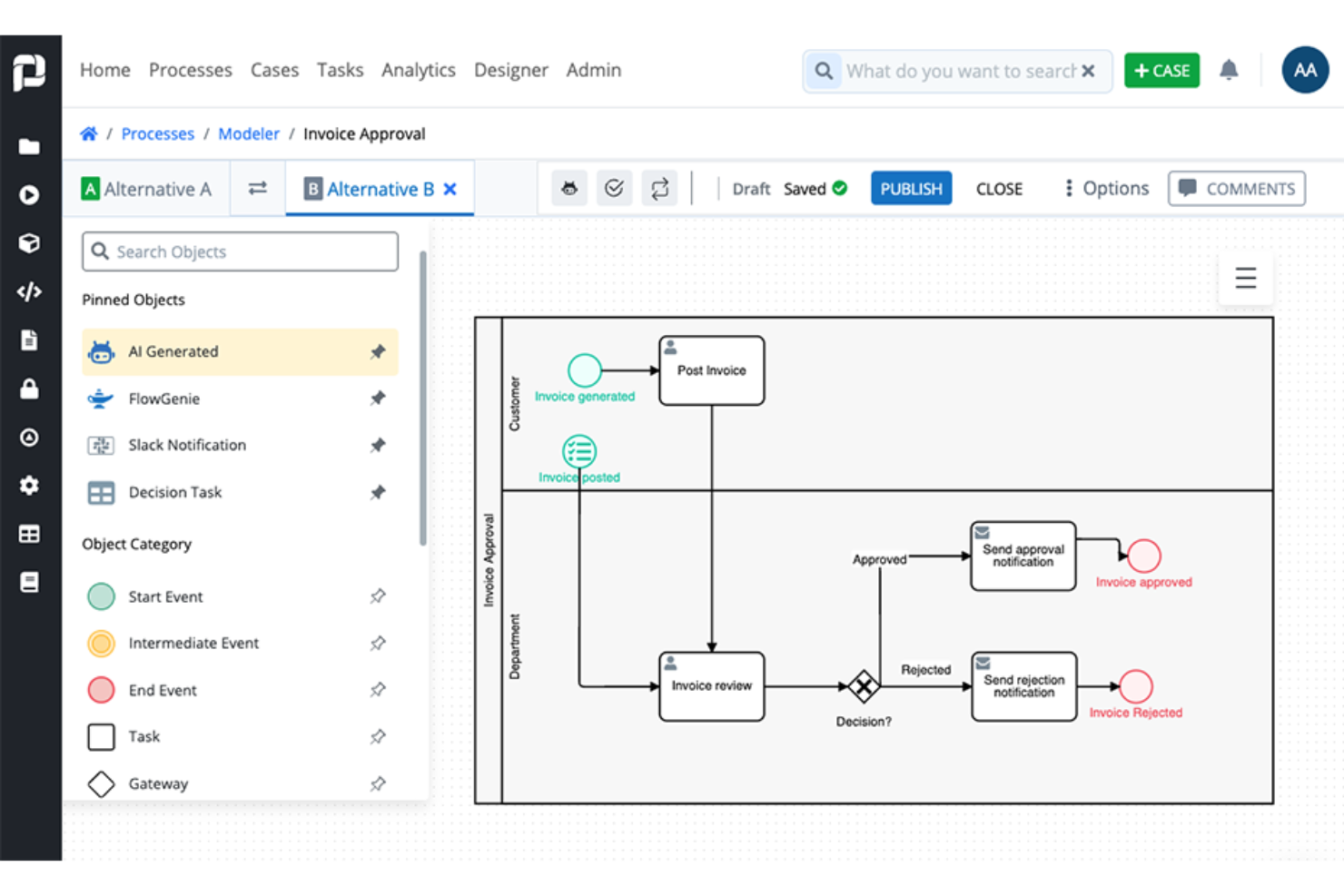
Task: Click the padlock icon in the left sidebar
Action: [x=29, y=389]
